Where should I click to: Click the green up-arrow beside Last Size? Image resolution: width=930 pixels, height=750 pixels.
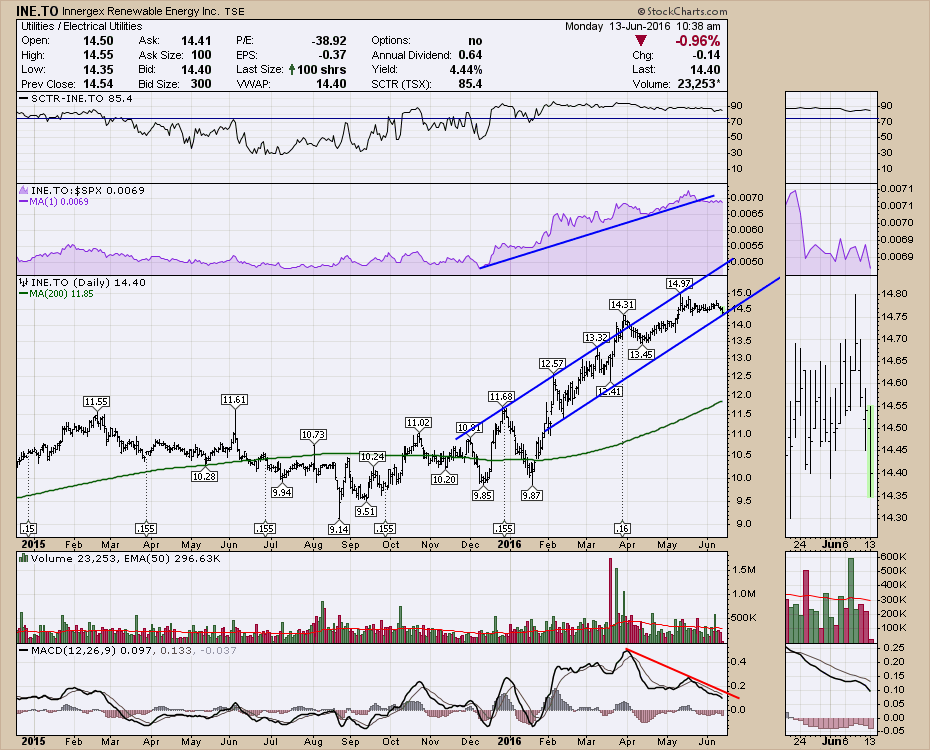292,69
